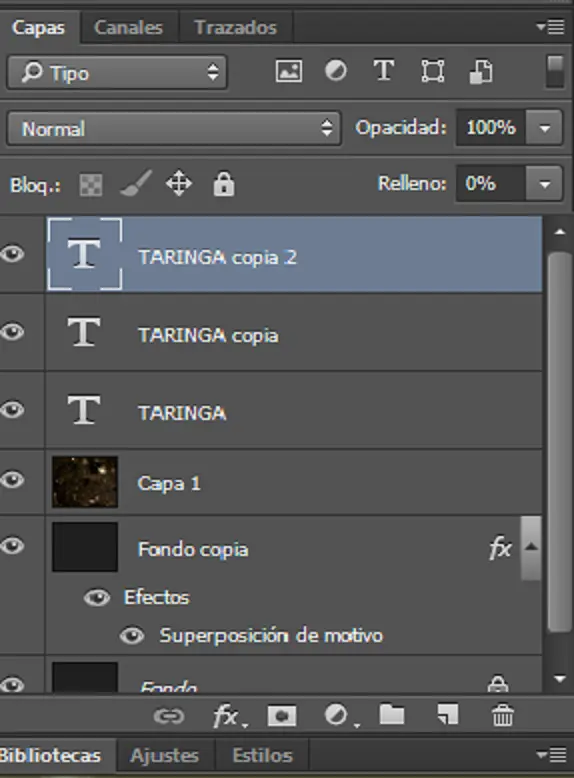Viewport: 574px width, 778px height.
Task: Filter layers by shape layers icon
Action: click(433, 71)
